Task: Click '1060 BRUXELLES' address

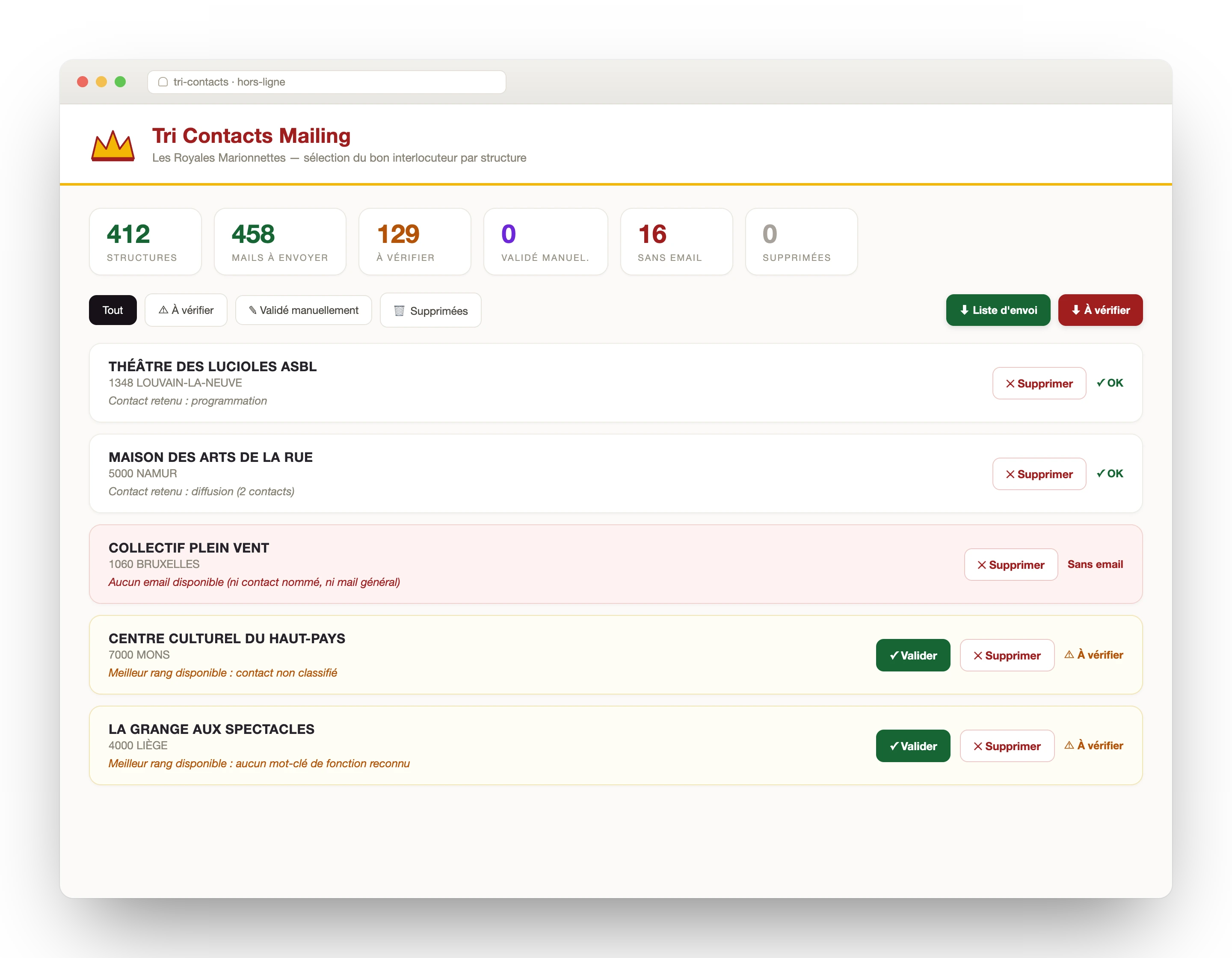Action: click(x=154, y=565)
